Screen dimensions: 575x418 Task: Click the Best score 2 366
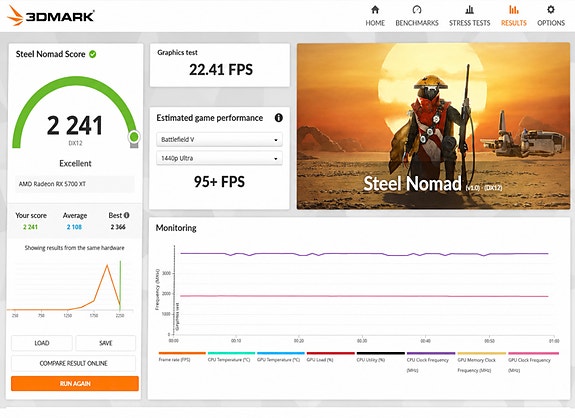[118, 227]
